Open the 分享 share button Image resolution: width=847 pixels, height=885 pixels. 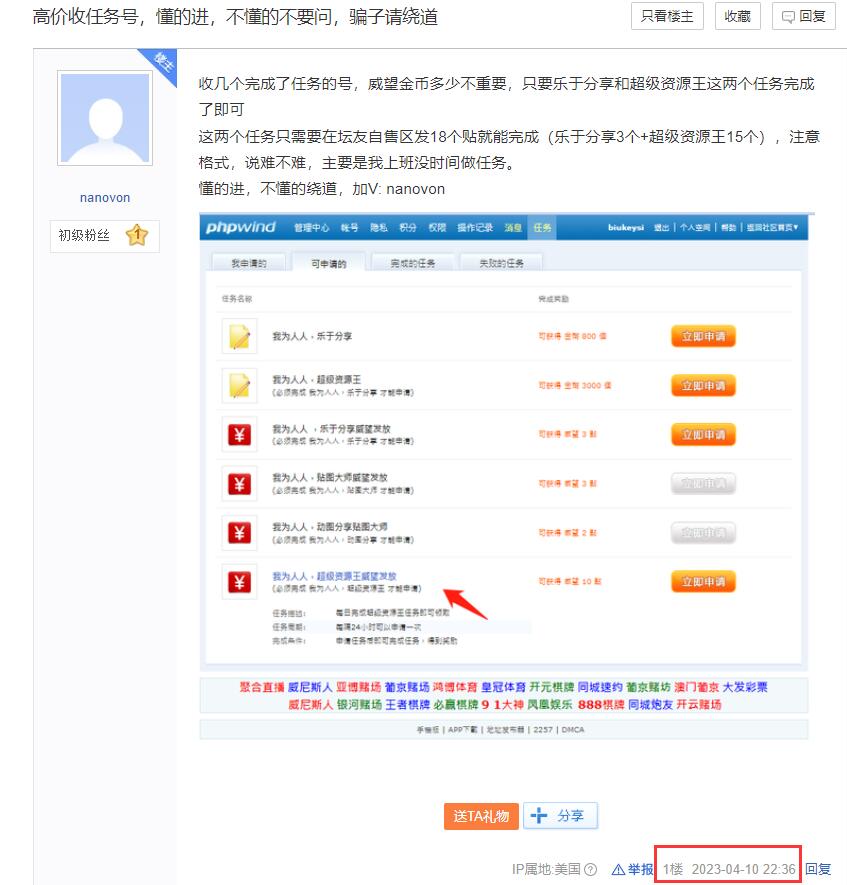(560, 816)
